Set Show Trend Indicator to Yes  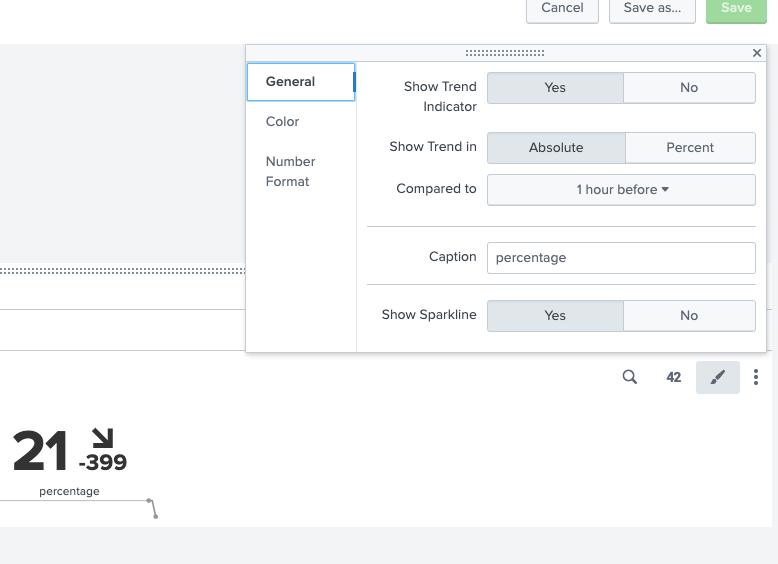click(555, 88)
